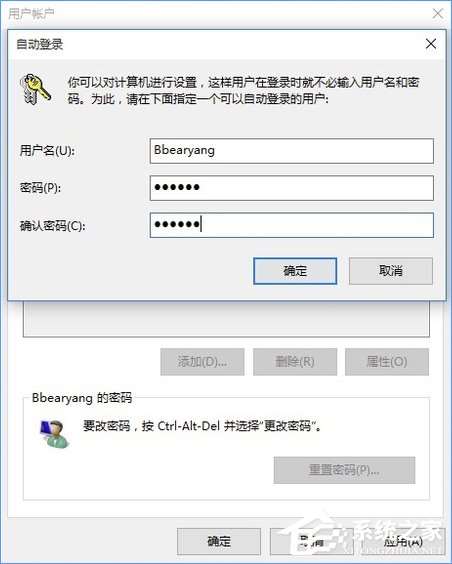
Task: Click the bottom cancel button in 用户帐户
Action: 311,541
